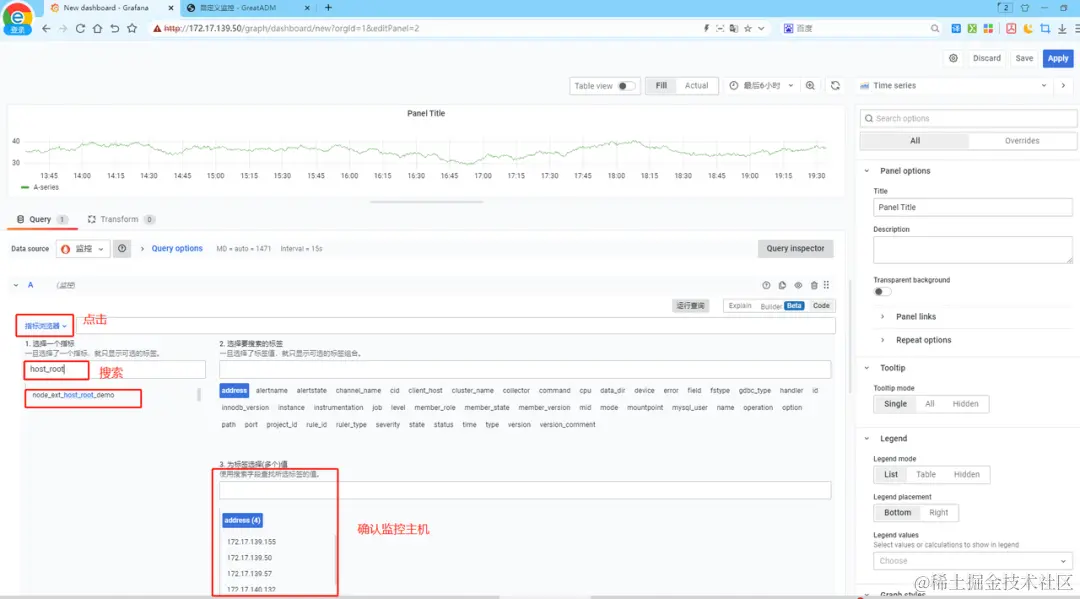Viewport: 1080px width, 599px height.
Task: Open browser home page icon
Action: pyautogui.click(x=97, y=28)
